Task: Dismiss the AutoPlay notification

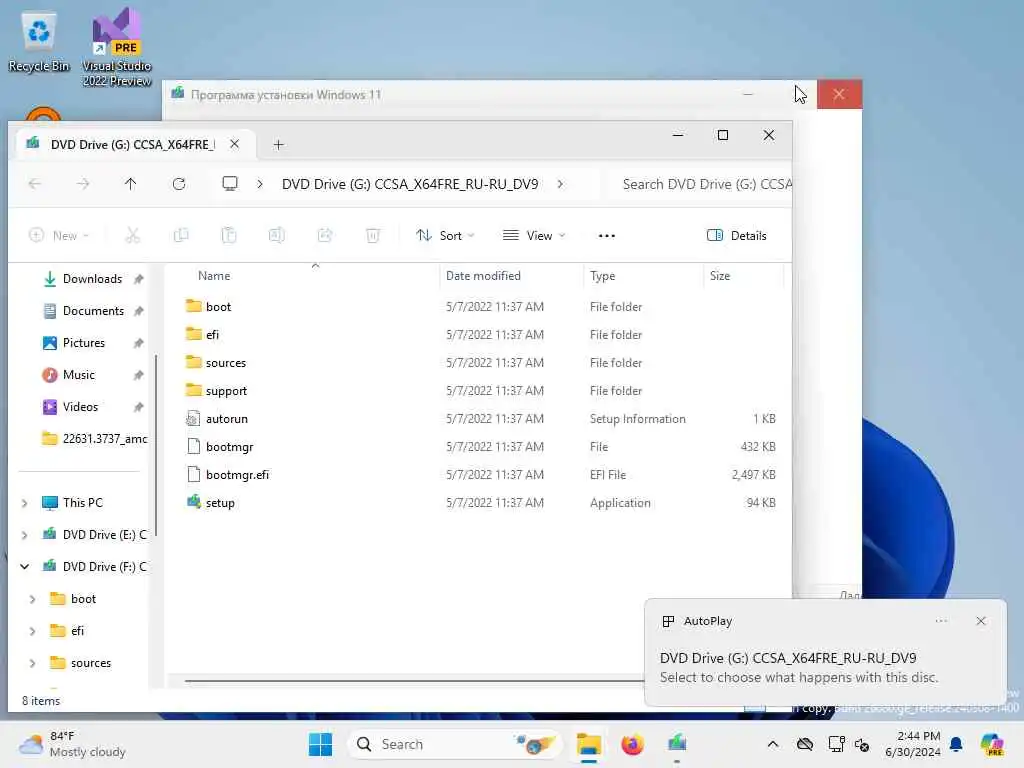Action: pyautogui.click(x=981, y=621)
